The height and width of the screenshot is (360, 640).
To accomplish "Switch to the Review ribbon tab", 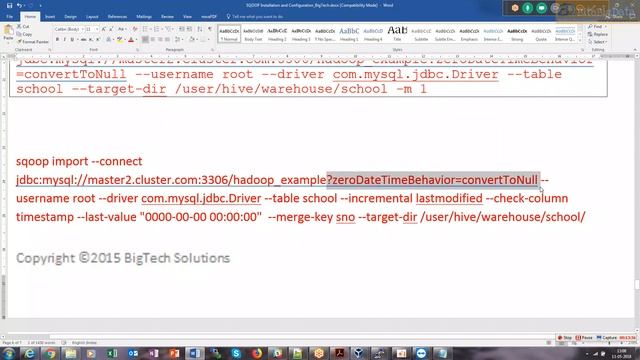I will coord(167,17).
